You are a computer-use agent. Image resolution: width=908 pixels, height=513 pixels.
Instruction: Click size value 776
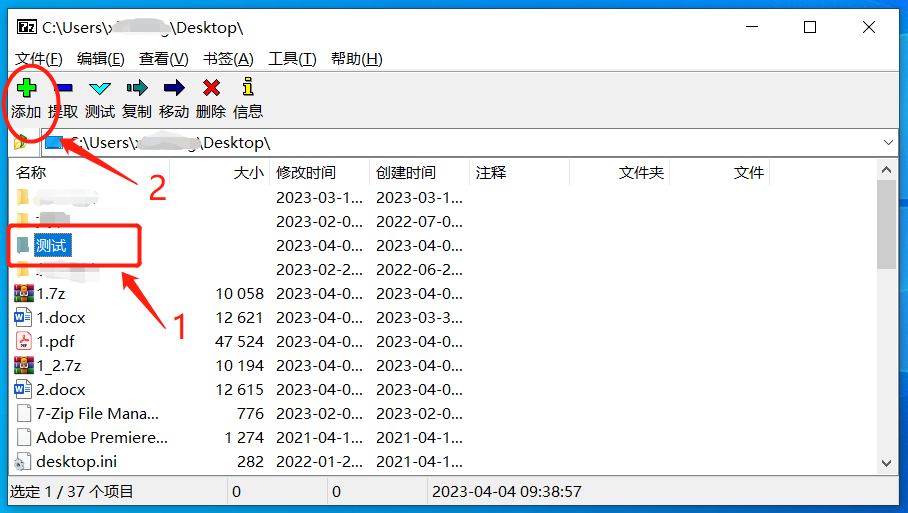(250, 413)
